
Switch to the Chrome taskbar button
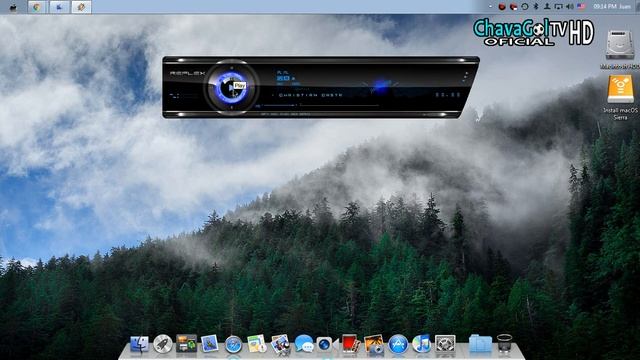point(37,7)
